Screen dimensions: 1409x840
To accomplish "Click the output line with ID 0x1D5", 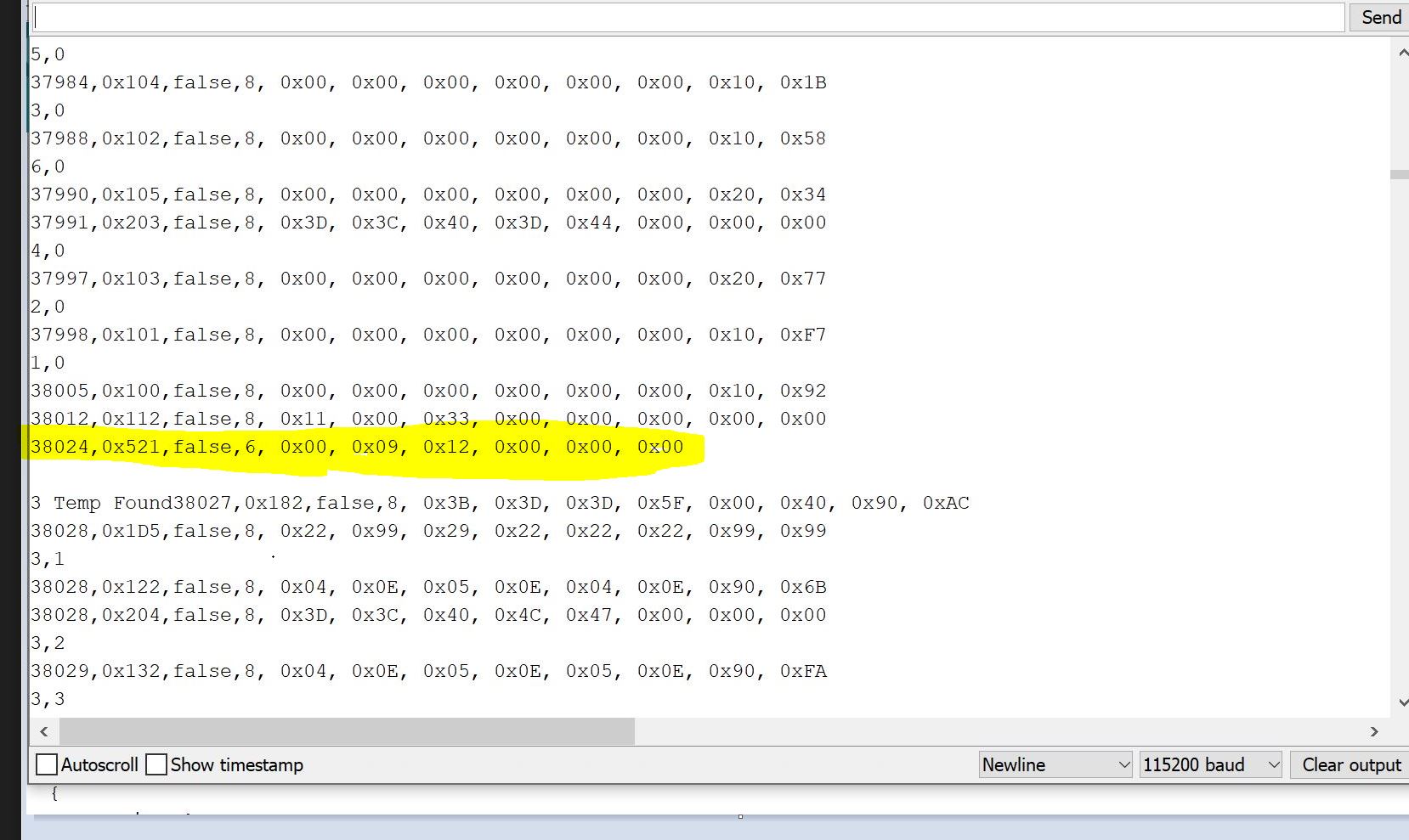I will [428, 531].
